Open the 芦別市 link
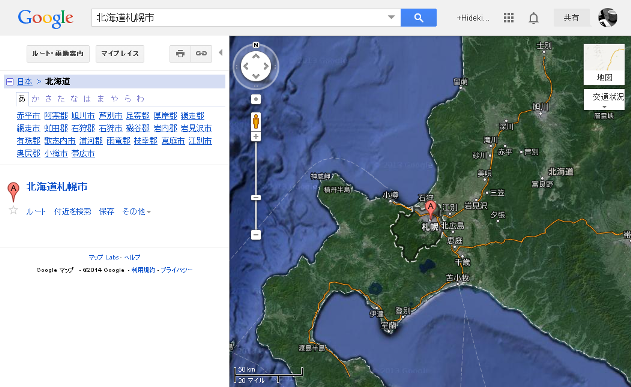Image resolution: width=631 pixels, height=387 pixels. (110, 116)
